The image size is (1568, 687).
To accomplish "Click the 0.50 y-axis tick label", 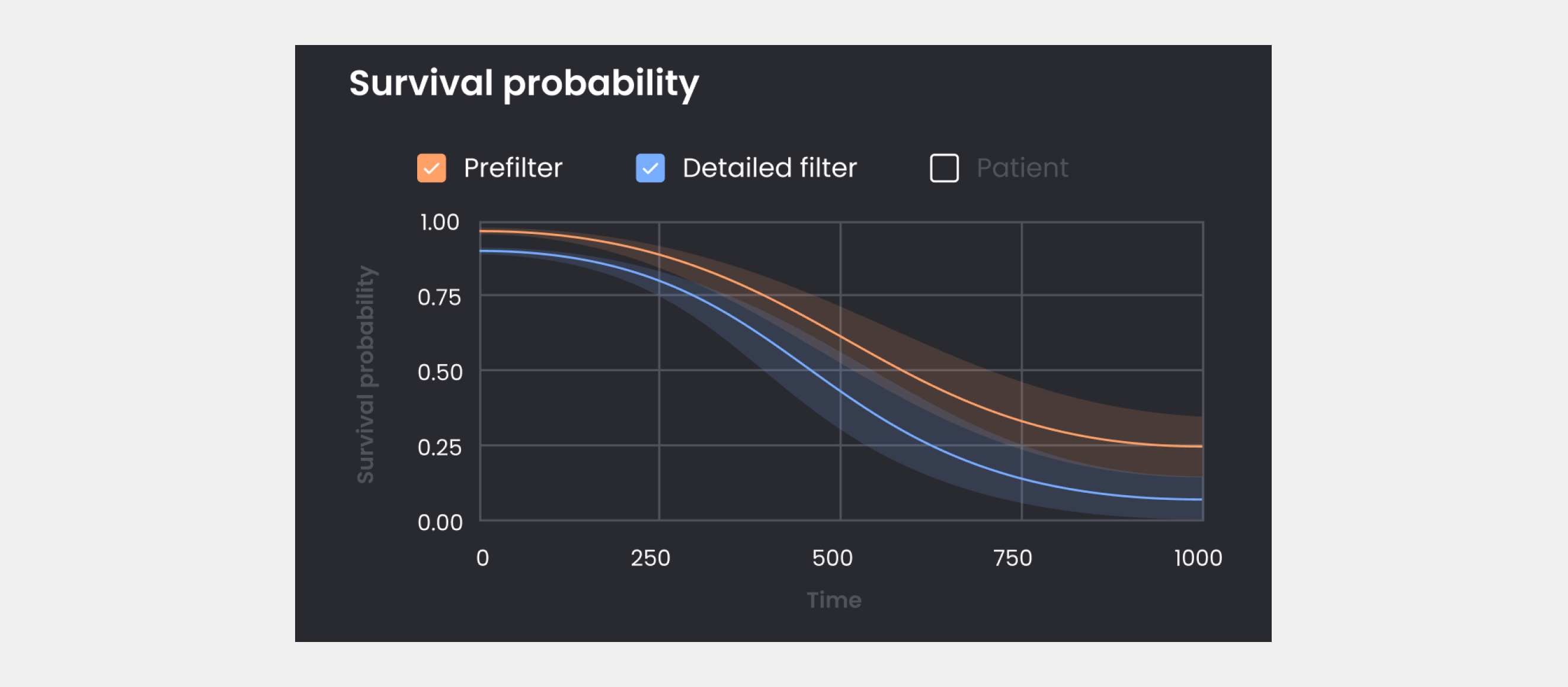I will click(x=440, y=372).
